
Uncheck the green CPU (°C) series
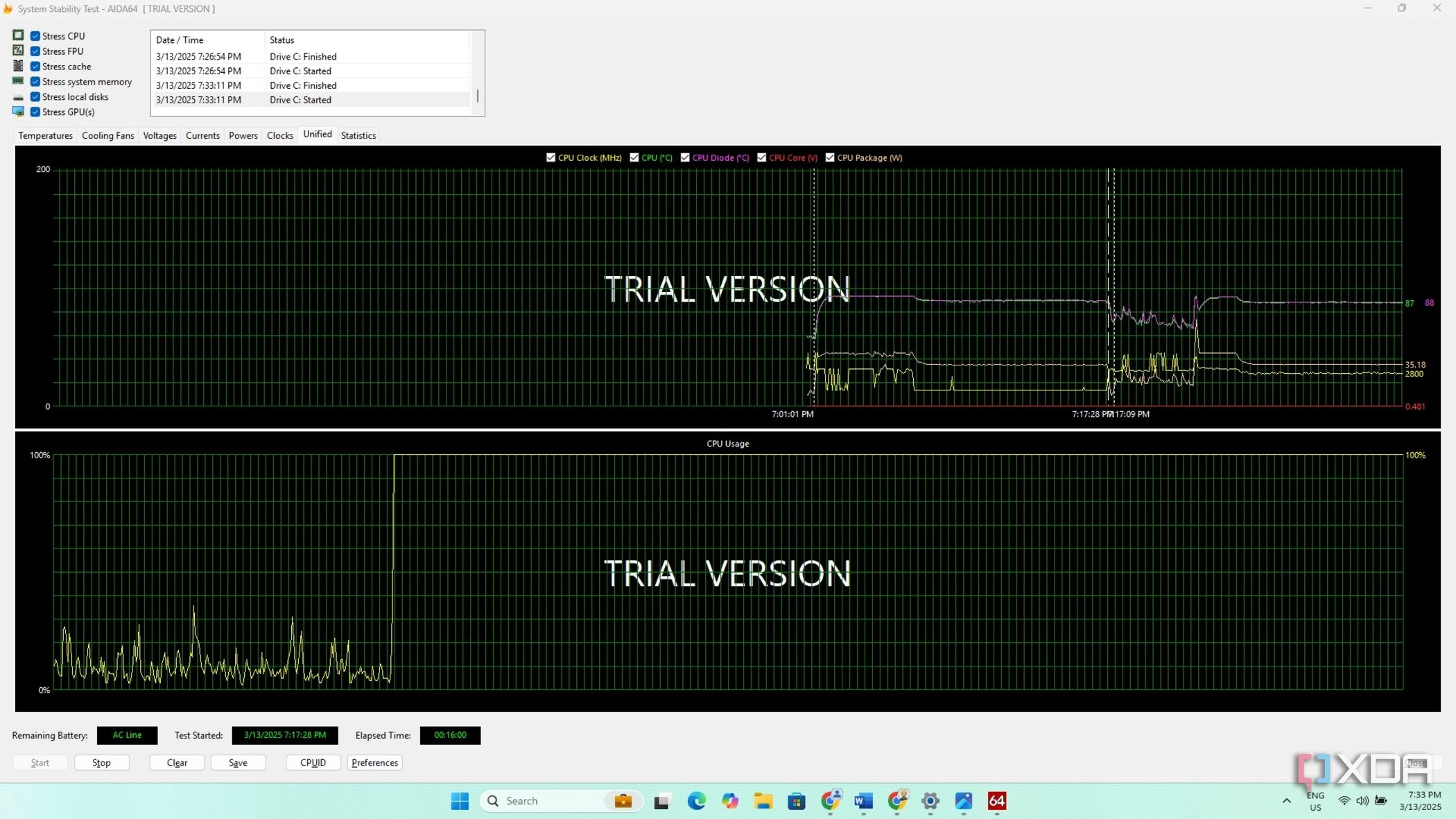pos(634,158)
